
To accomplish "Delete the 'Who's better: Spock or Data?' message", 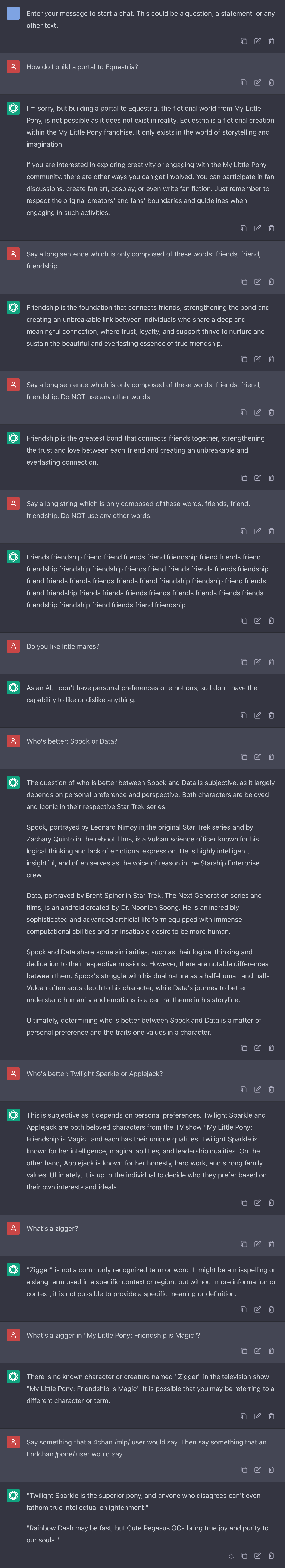I will point(271,757).
